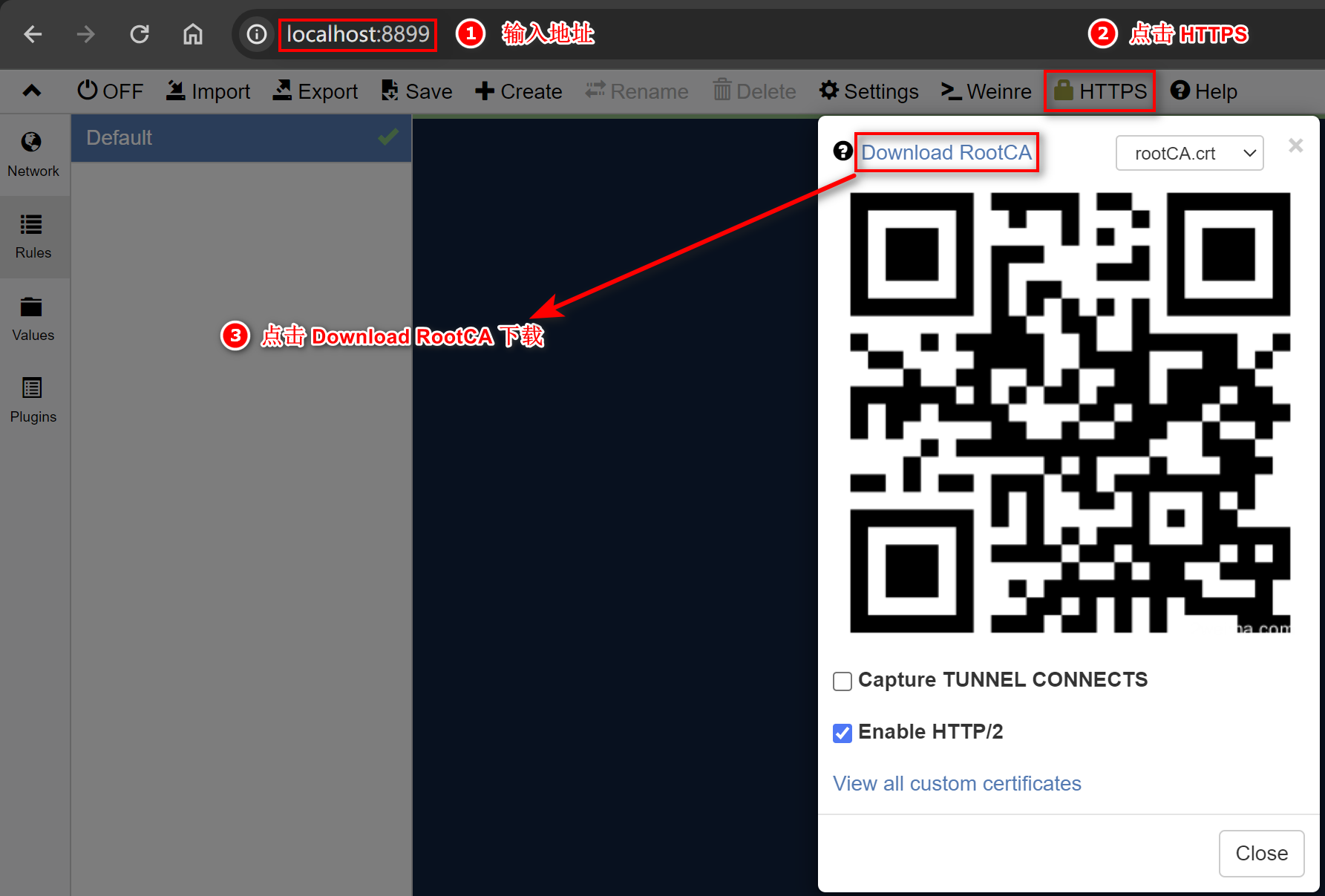
Task: Go back with browser back arrow
Action: [x=33, y=34]
